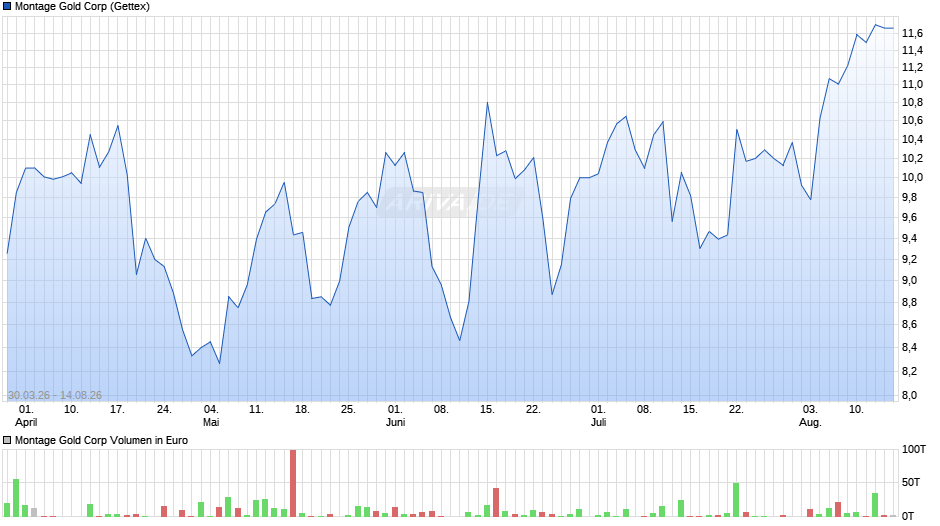Click the x-axis month label 'Juni'
The image size is (940, 526).
click(395, 422)
